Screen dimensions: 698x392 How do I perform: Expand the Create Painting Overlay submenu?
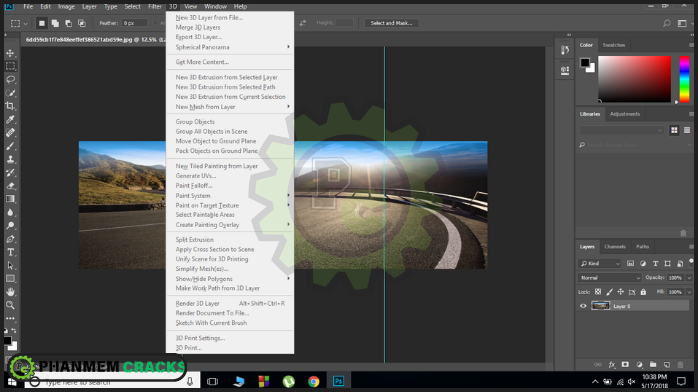click(230, 225)
